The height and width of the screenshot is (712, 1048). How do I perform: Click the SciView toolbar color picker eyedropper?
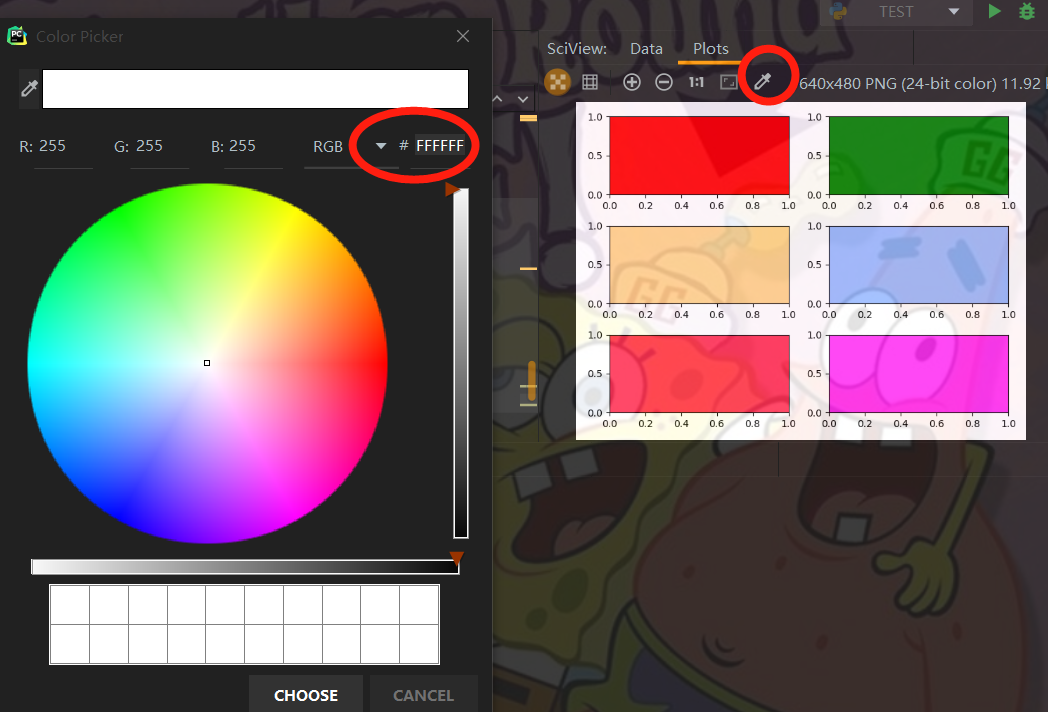pos(763,82)
